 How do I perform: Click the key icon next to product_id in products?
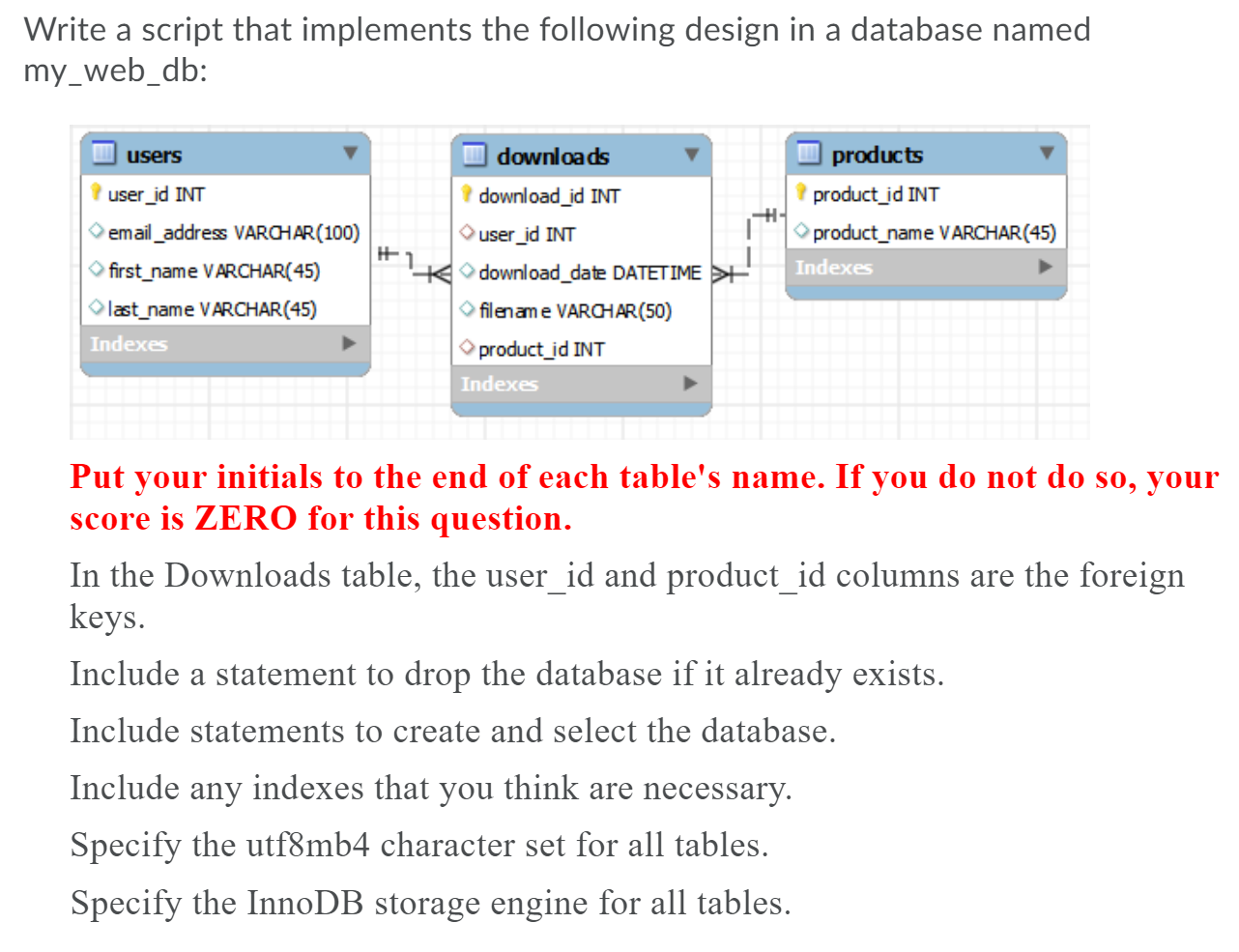tap(802, 194)
